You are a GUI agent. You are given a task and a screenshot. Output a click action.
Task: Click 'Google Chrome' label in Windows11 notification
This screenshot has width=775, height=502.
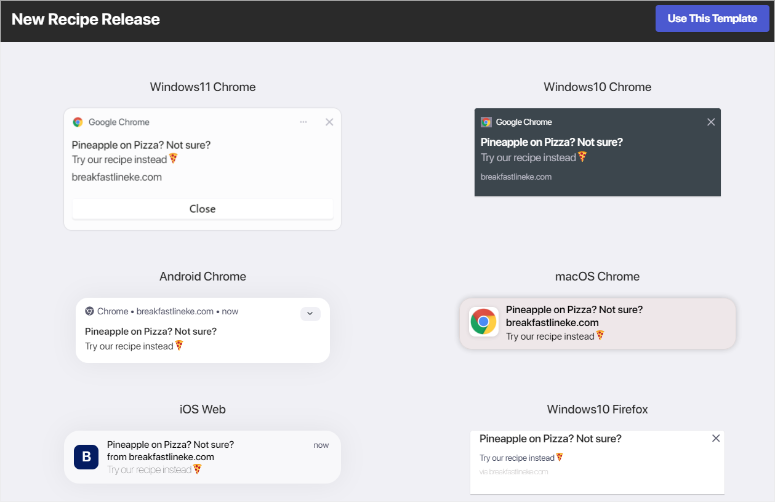[x=119, y=122]
